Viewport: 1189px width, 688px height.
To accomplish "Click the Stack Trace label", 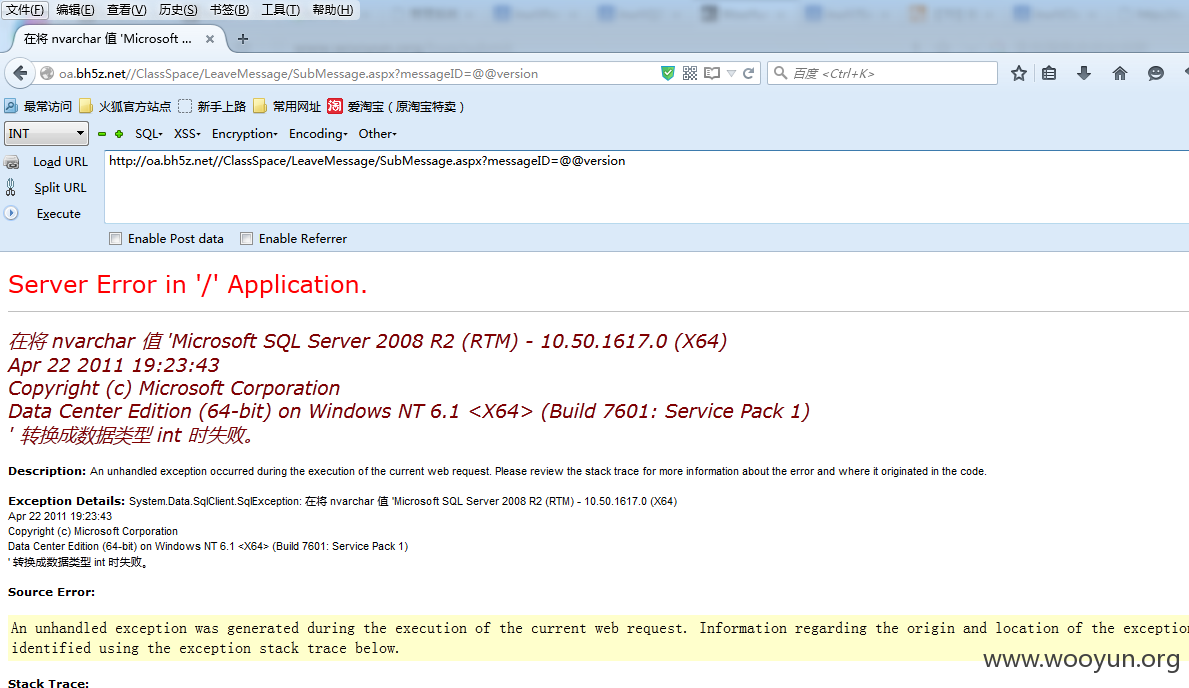I will click(49, 683).
